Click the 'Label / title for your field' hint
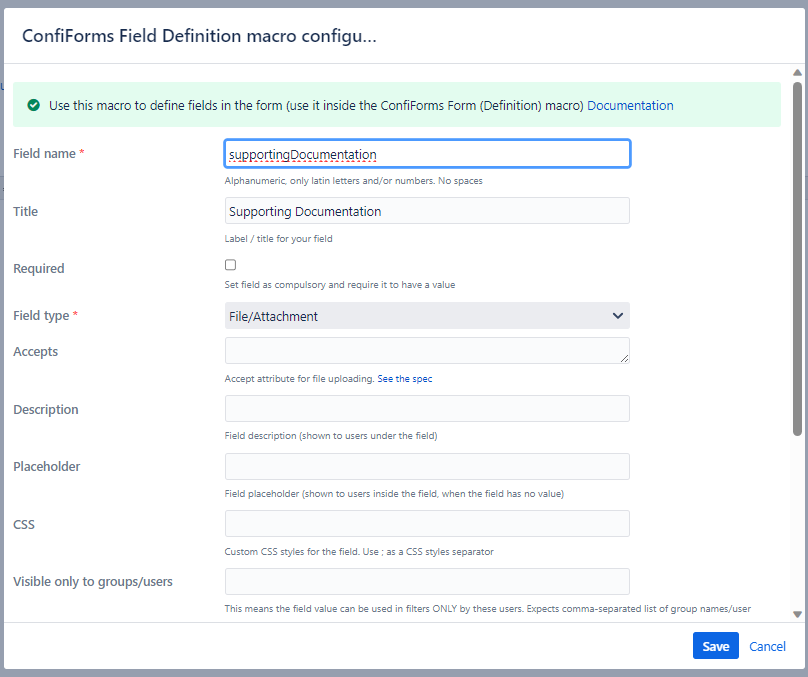Viewport: 808px width, 677px height. coord(278,239)
